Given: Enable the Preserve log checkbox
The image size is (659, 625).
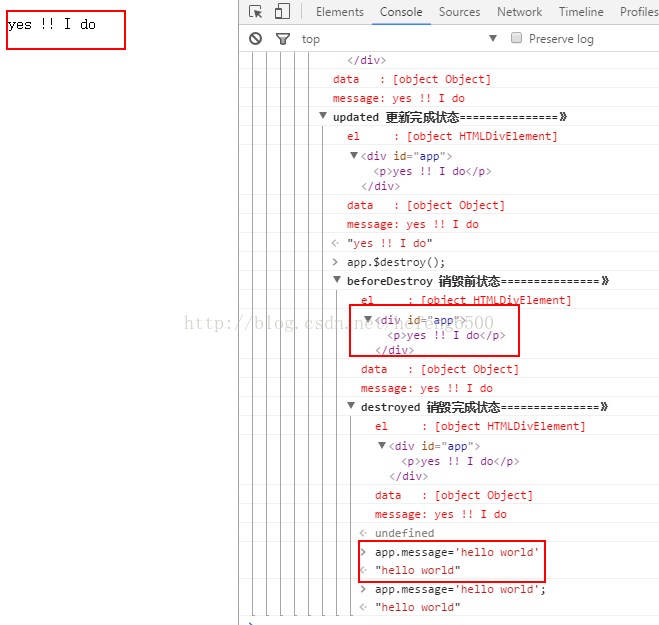Looking at the screenshot, I should (516, 38).
